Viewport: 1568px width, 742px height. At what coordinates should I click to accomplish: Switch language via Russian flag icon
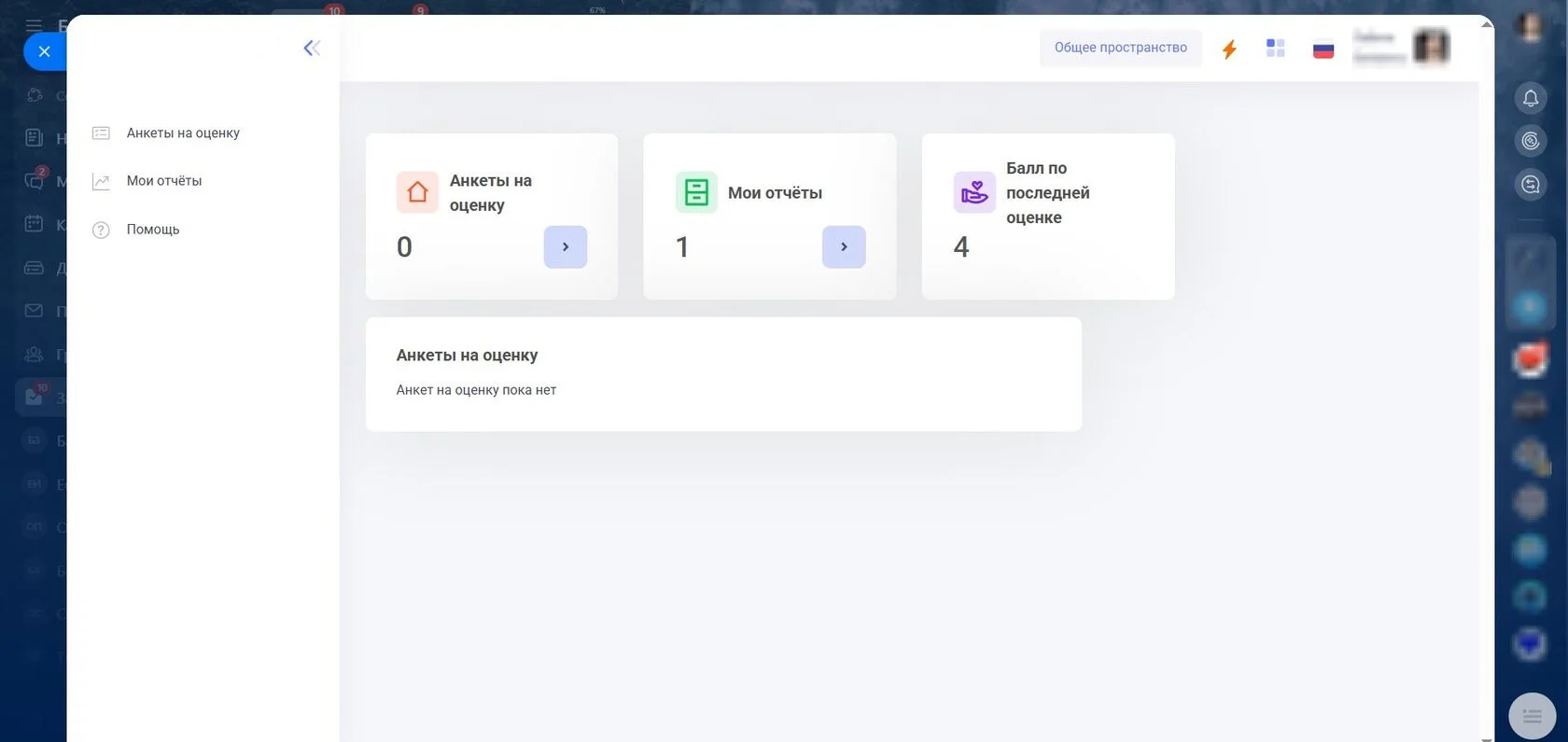pyautogui.click(x=1323, y=49)
